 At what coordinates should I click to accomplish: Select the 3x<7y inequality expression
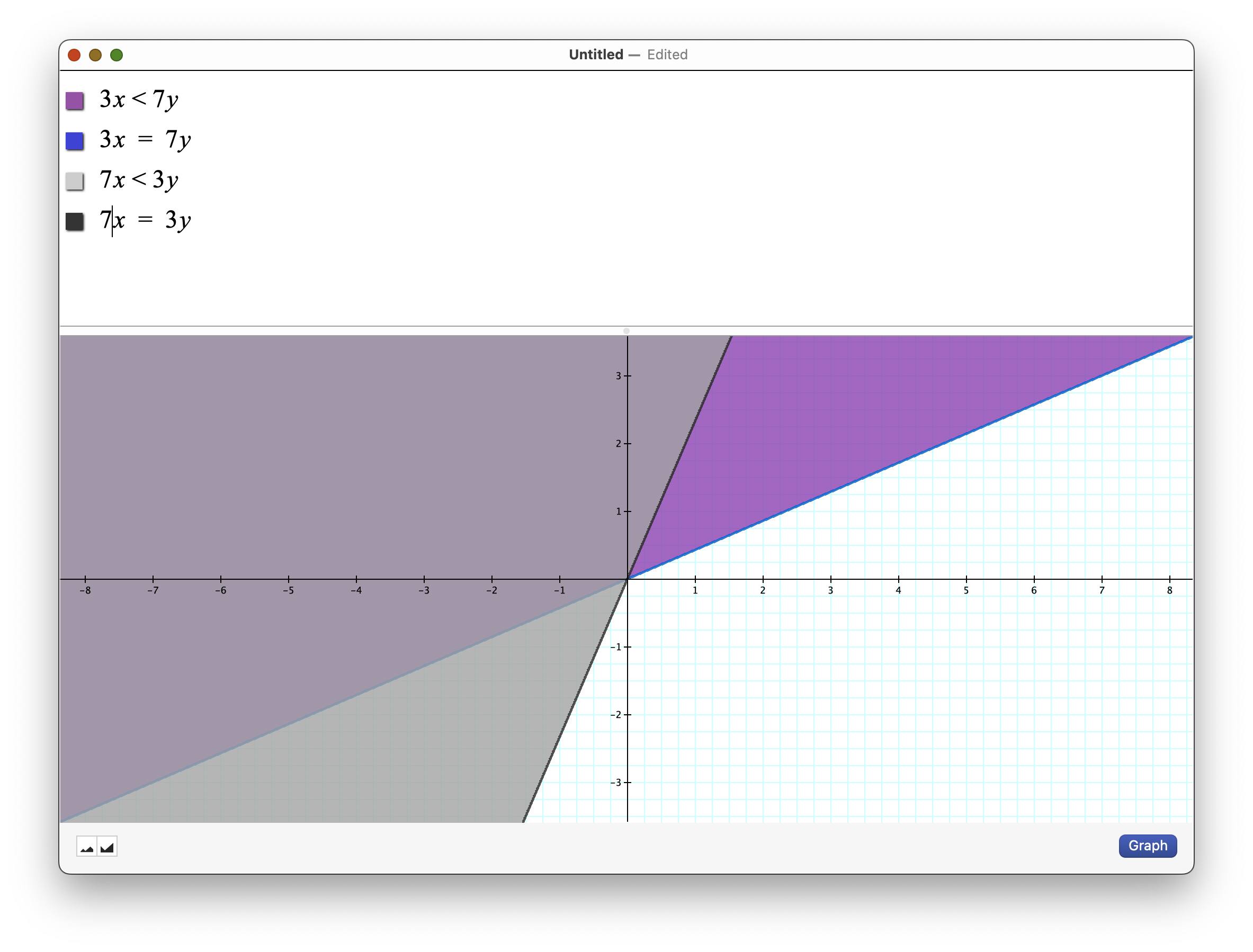click(139, 100)
